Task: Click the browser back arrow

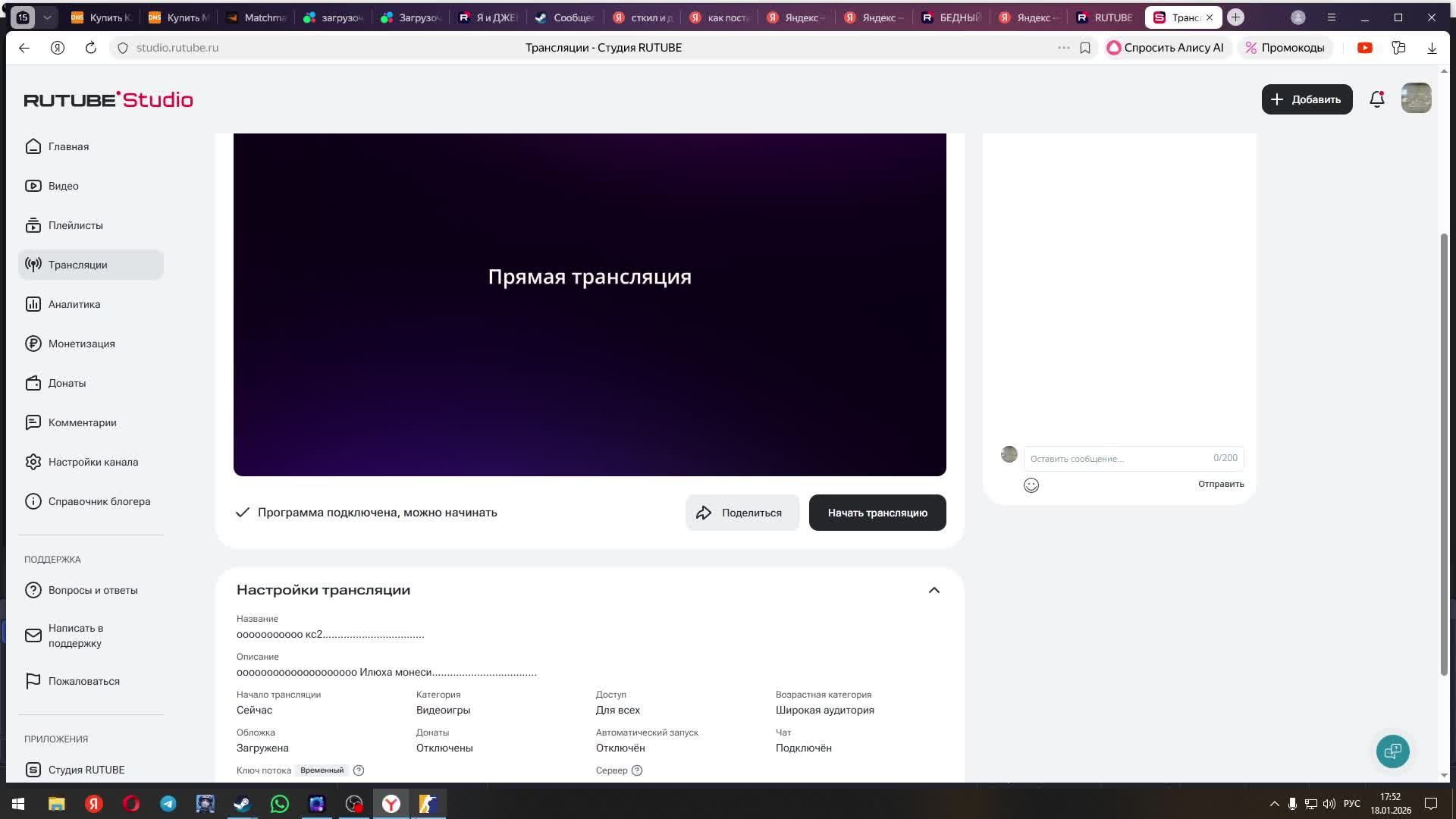Action: click(24, 48)
